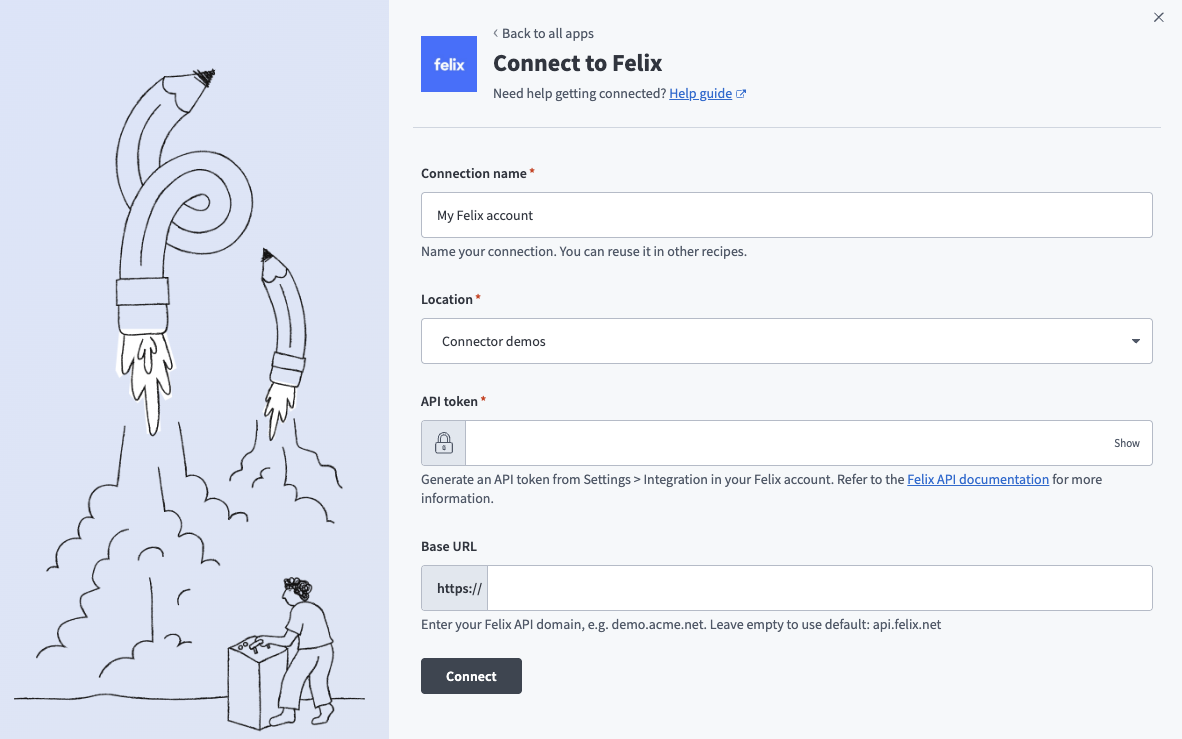Image resolution: width=1182 pixels, height=739 pixels.
Task: Open the Help guide link
Action: click(700, 94)
